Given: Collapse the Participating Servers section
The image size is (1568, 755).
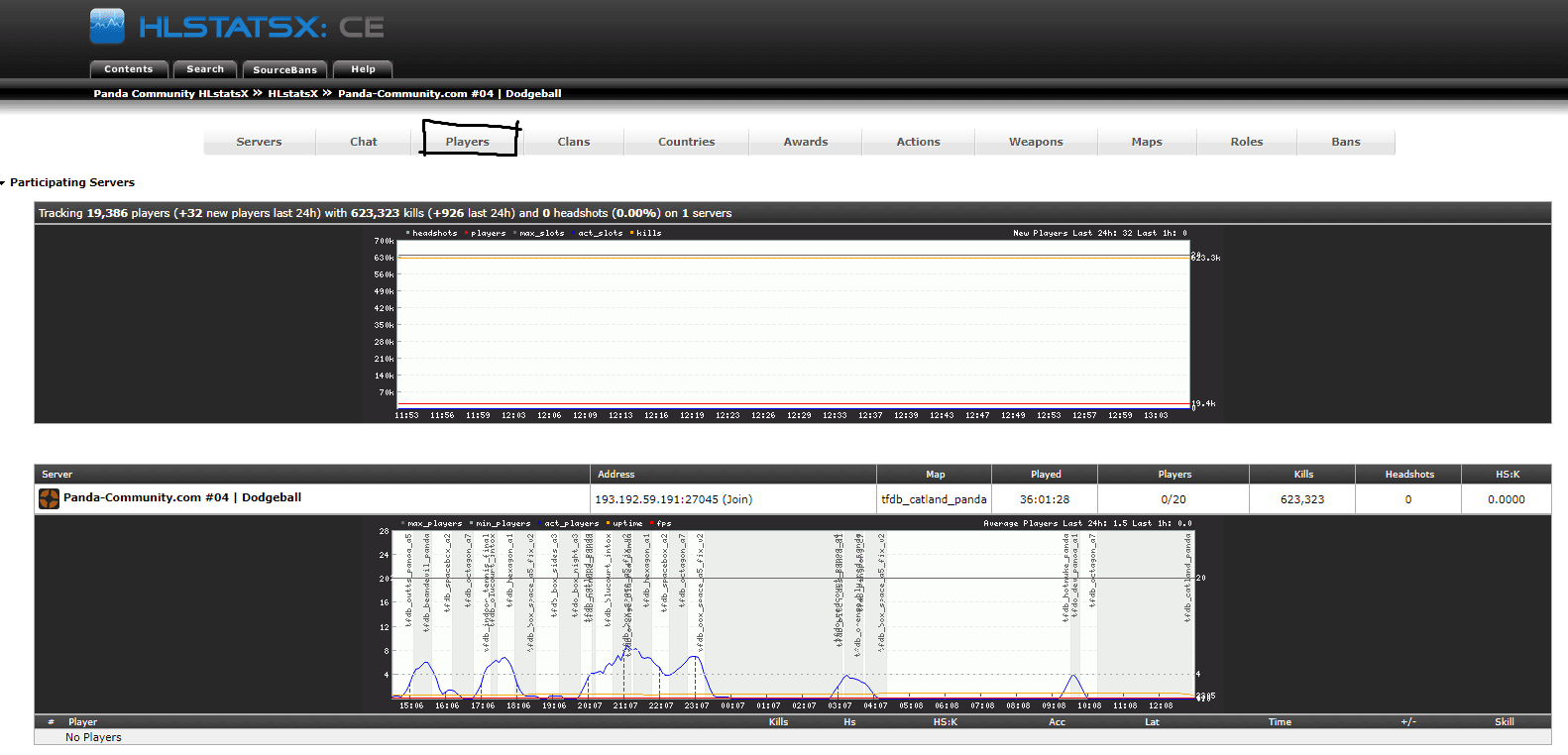Looking at the screenshot, I should click(4, 183).
